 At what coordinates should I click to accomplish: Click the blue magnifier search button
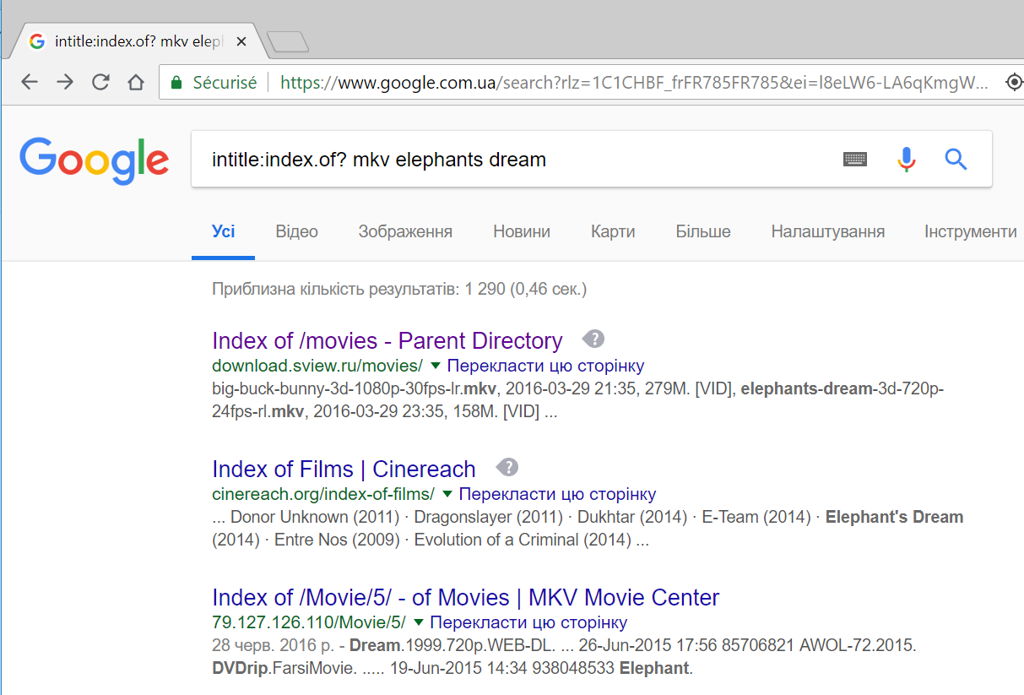coord(955,159)
